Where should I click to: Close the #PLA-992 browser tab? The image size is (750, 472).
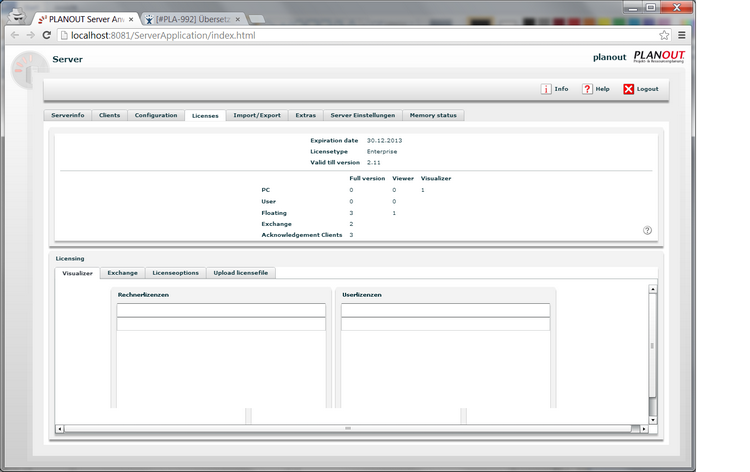point(238,20)
